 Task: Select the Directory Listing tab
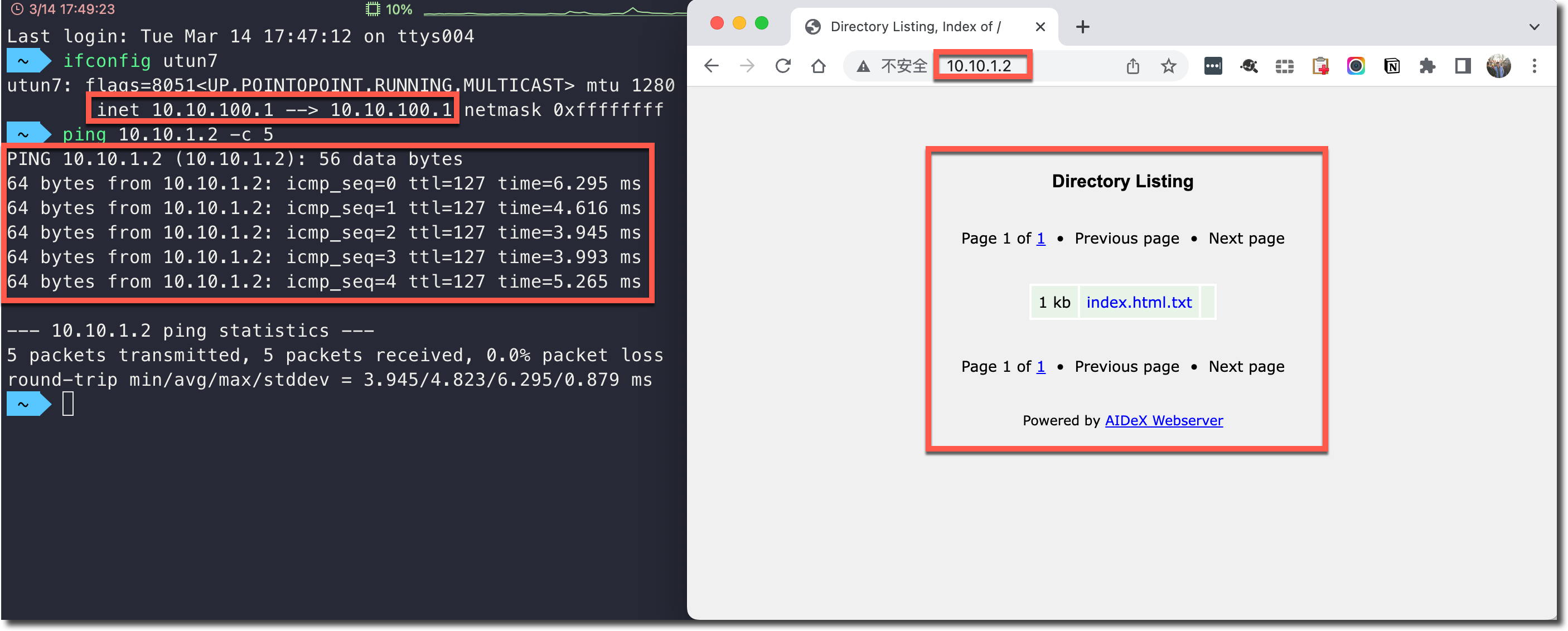pyautogui.click(x=915, y=27)
